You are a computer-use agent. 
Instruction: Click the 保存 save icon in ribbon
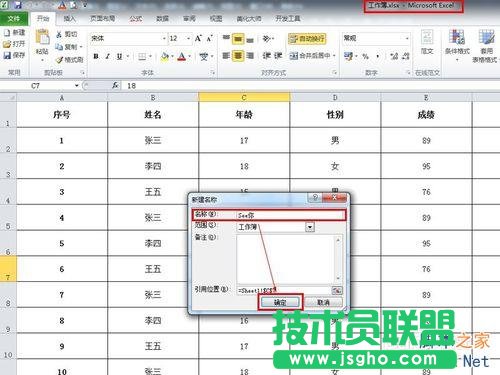pos(7,55)
